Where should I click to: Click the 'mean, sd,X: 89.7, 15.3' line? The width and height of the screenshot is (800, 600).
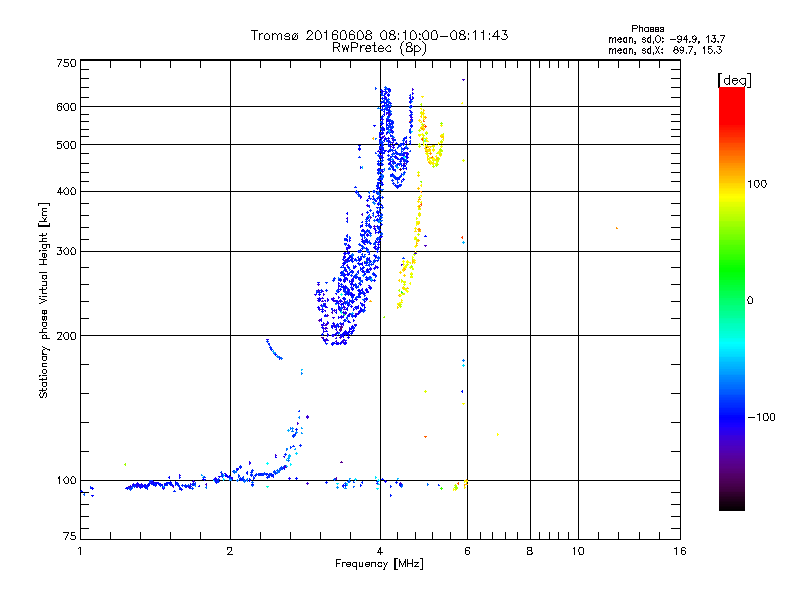tap(665, 50)
